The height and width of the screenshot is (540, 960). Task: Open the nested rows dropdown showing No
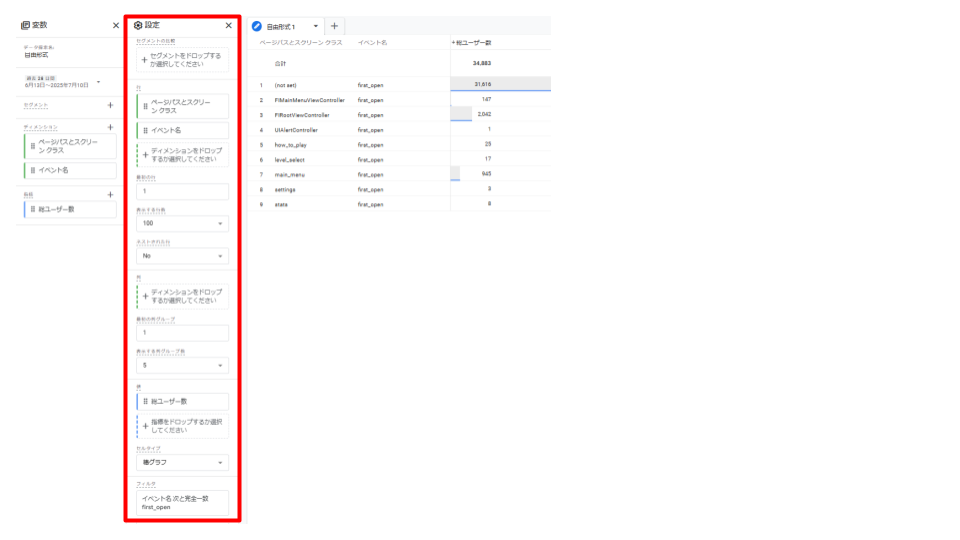(182, 256)
